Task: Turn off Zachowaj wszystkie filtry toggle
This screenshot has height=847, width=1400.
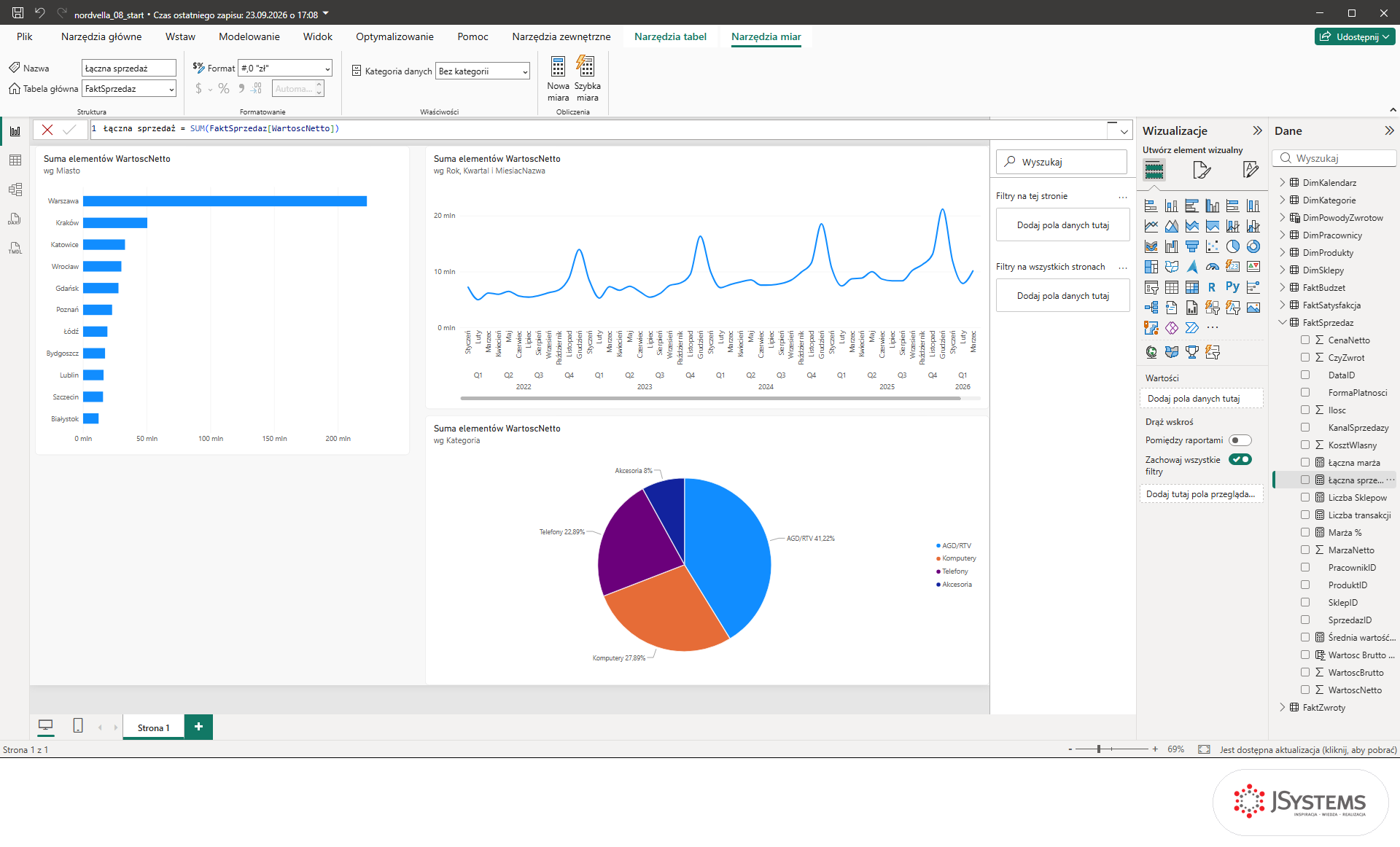Action: pyautogui.click(x=1240, y=459)
